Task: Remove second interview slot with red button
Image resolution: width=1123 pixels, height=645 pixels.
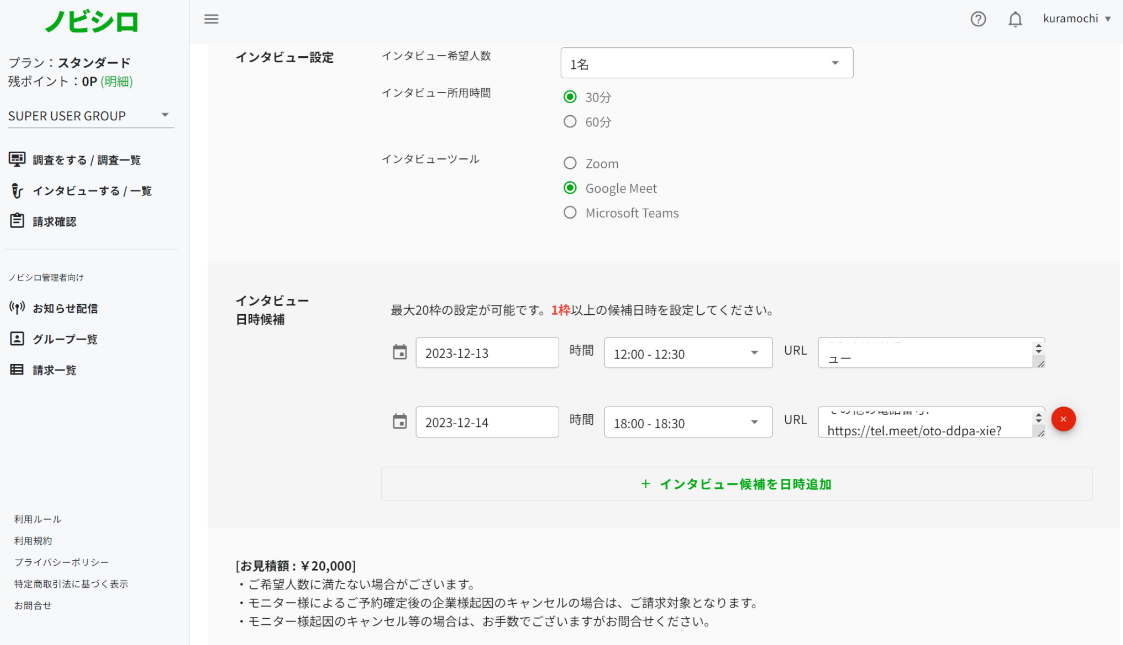Action: [x=1063, y=419]
